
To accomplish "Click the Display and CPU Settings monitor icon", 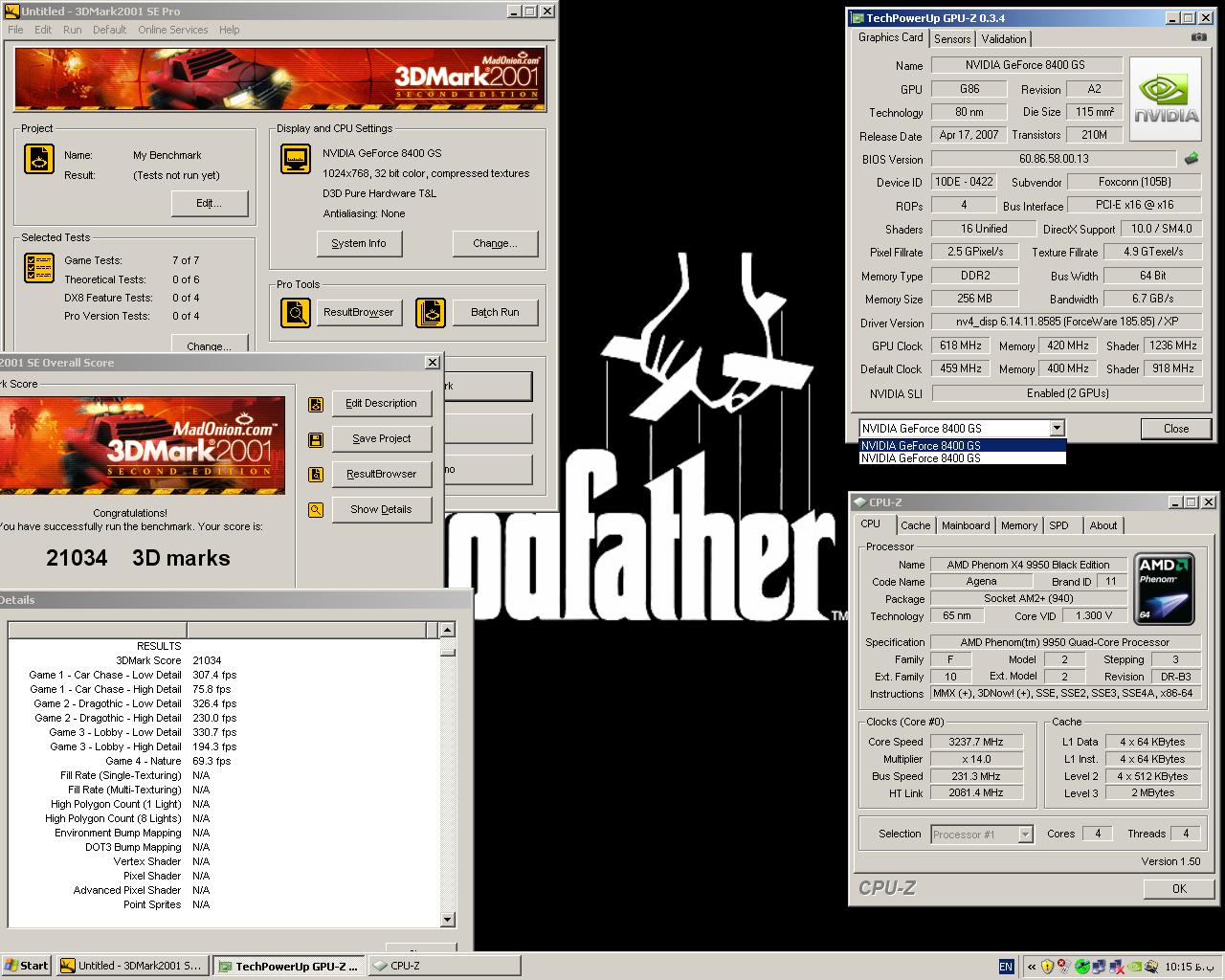I will pos(296,159).
